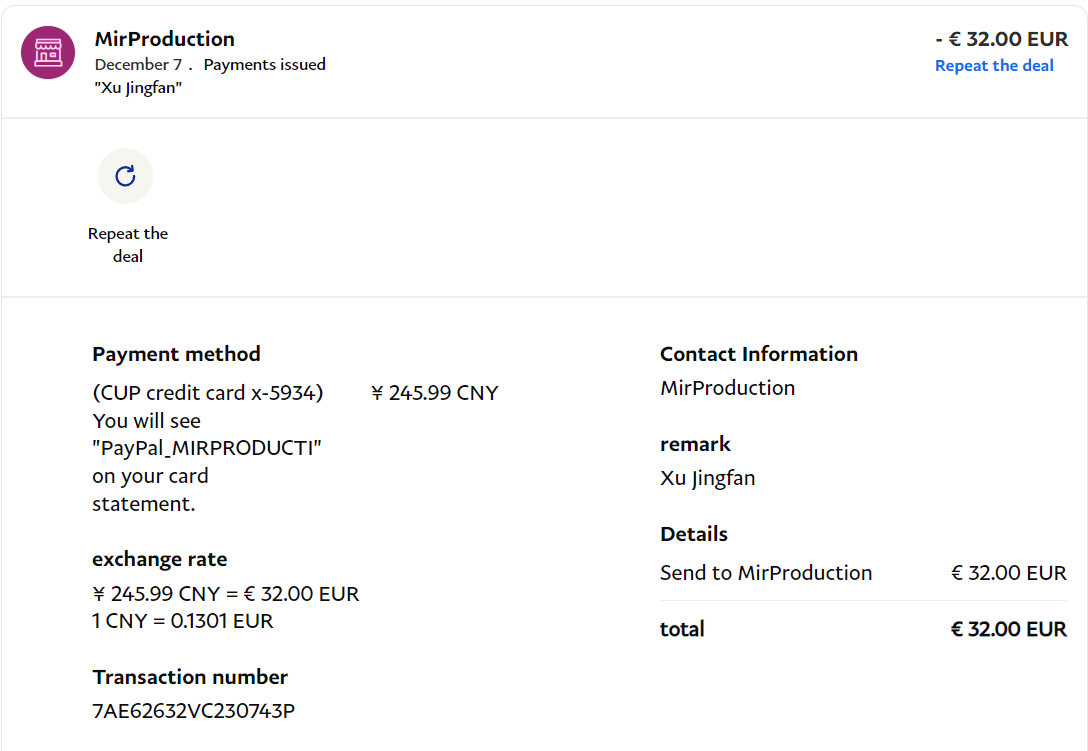This screenshot has width=1088, height=751.
Task: Click the -€ 32.00 EUR amount in the header
Action: coord(1001,39)
